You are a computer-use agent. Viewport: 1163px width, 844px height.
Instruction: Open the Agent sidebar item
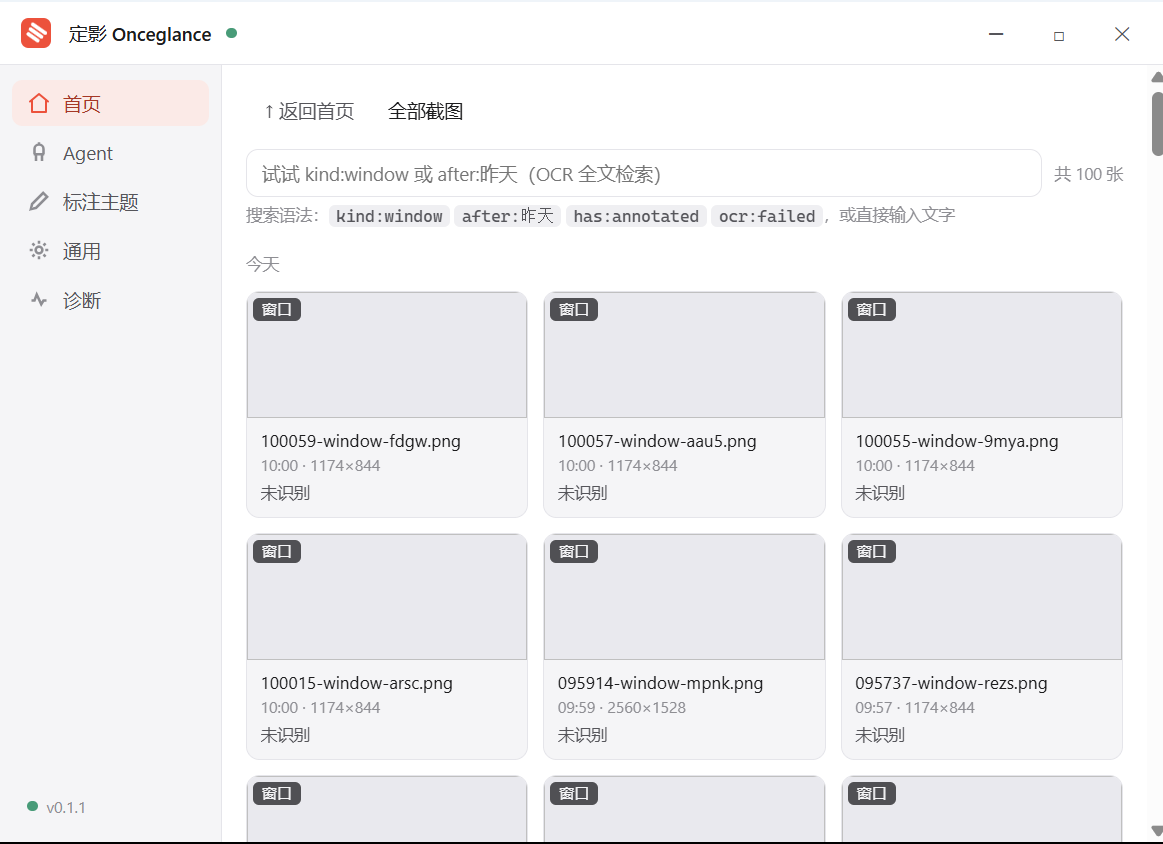click(x=111, y=153)
